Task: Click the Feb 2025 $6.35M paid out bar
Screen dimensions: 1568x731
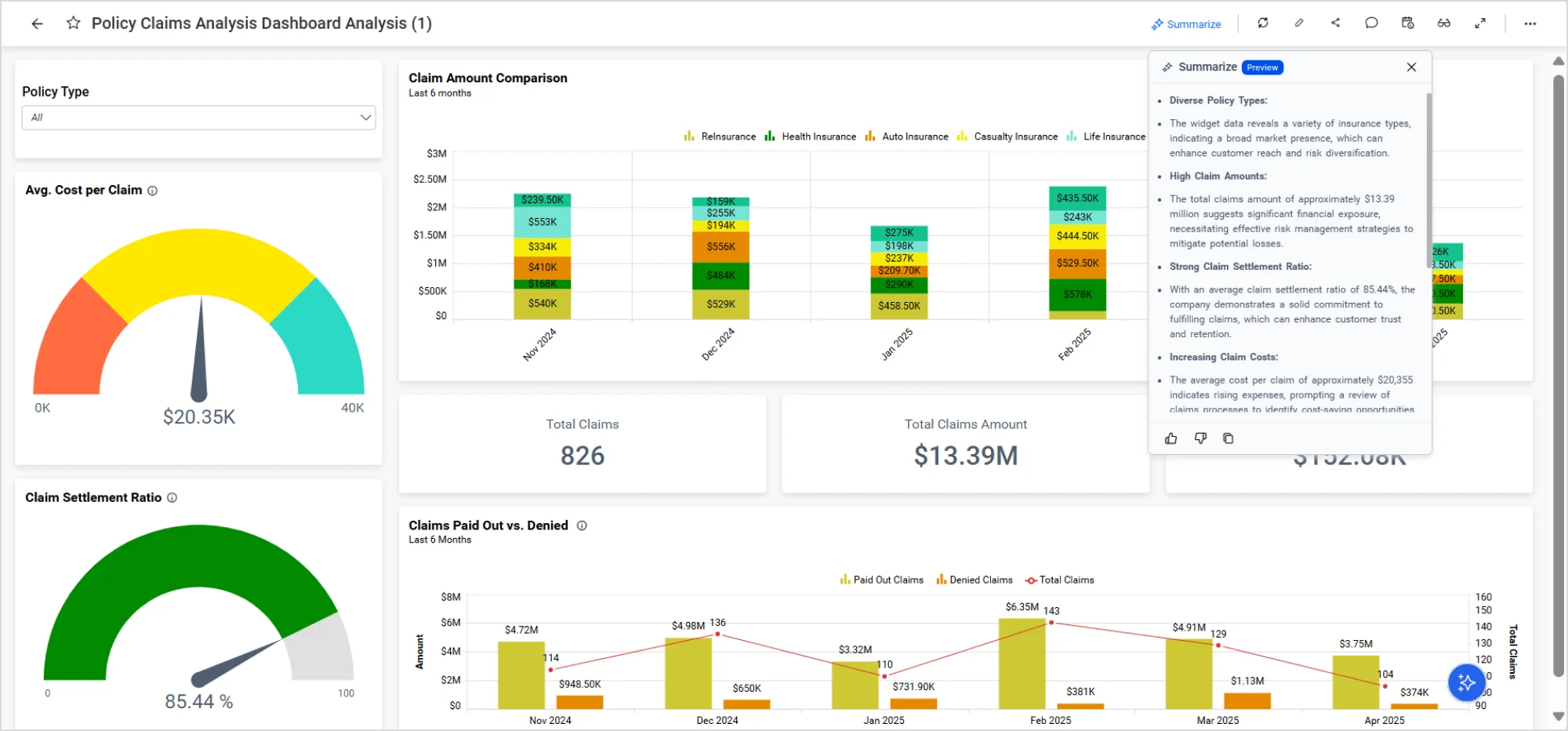Action: click(1022, 664)
